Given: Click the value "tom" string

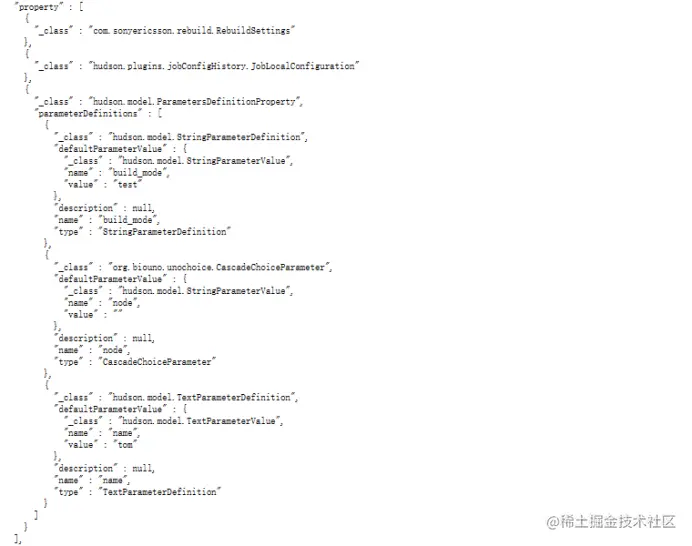Looking at the screenshot, I should pyautogui.click(x=125, y=445).
